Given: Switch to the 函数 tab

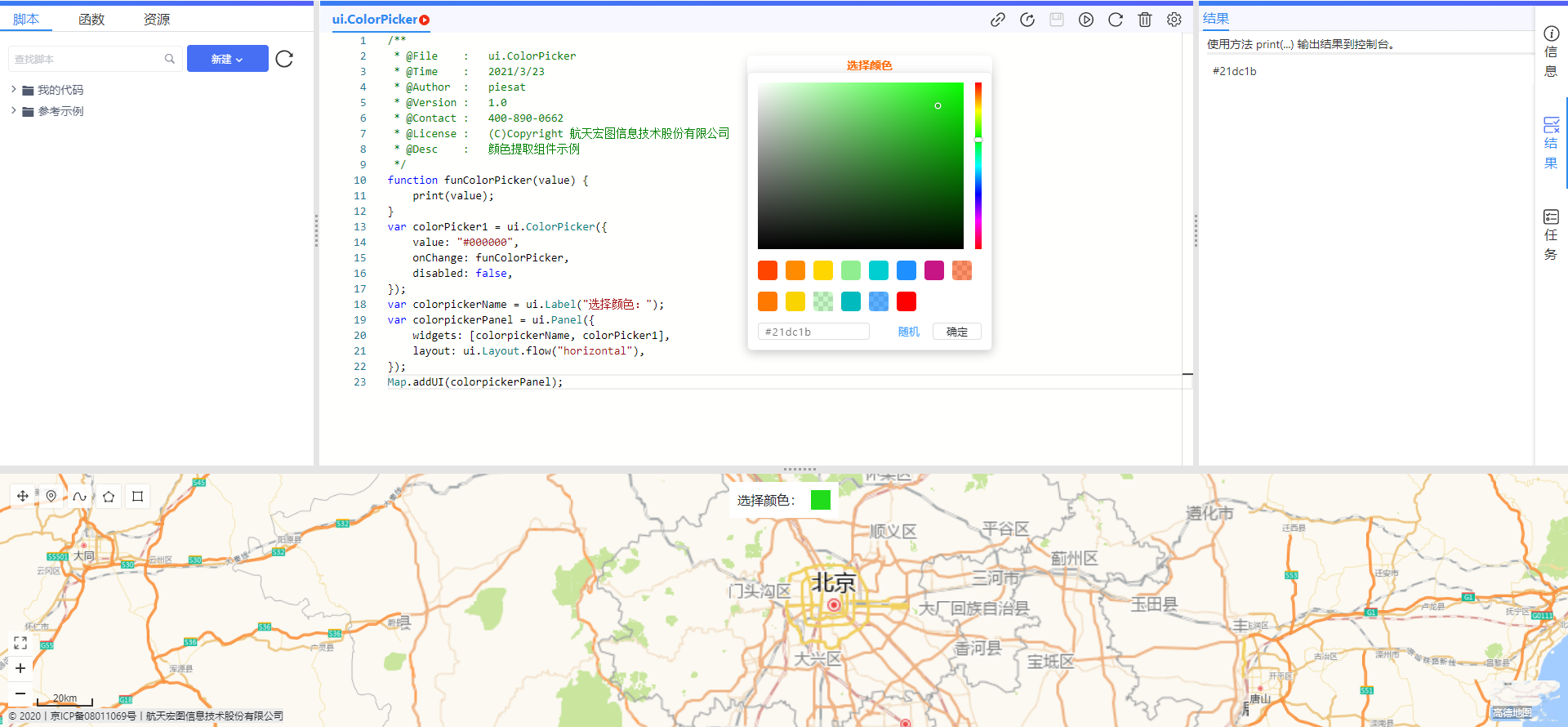Looking at the screenshot, I should tap(91, 19).
